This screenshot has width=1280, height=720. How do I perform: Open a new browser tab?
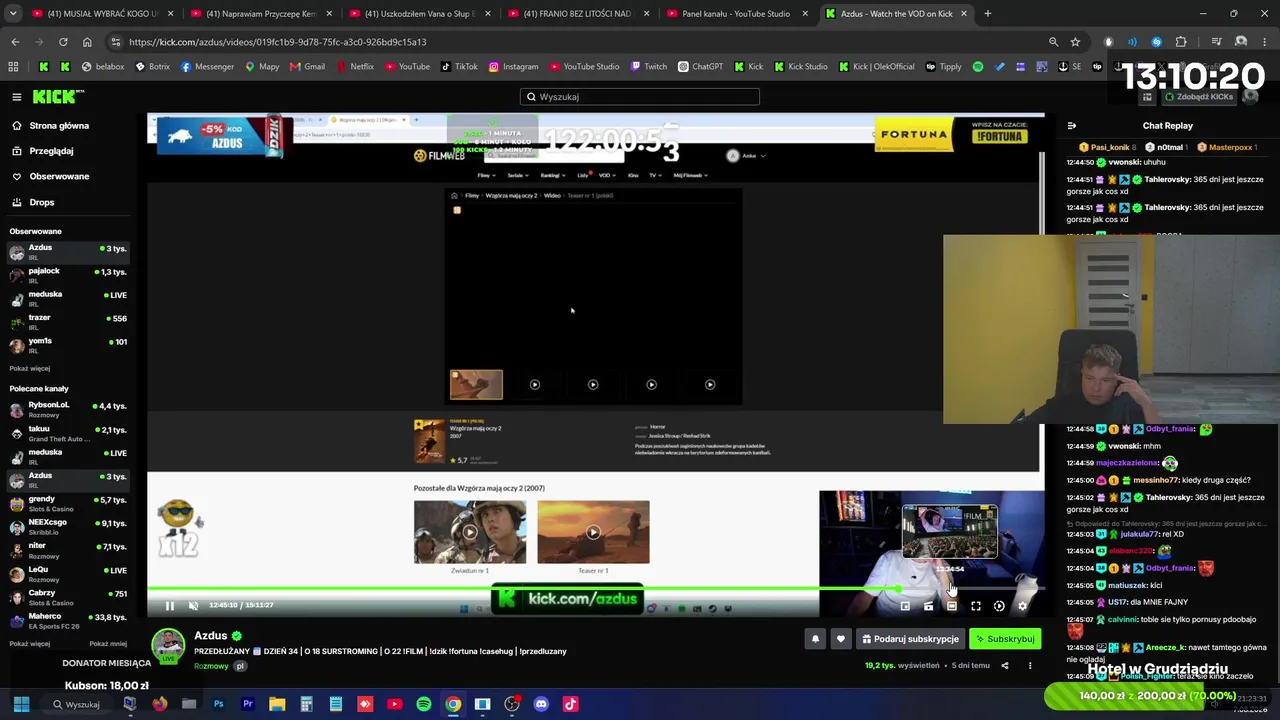[988, 14]
